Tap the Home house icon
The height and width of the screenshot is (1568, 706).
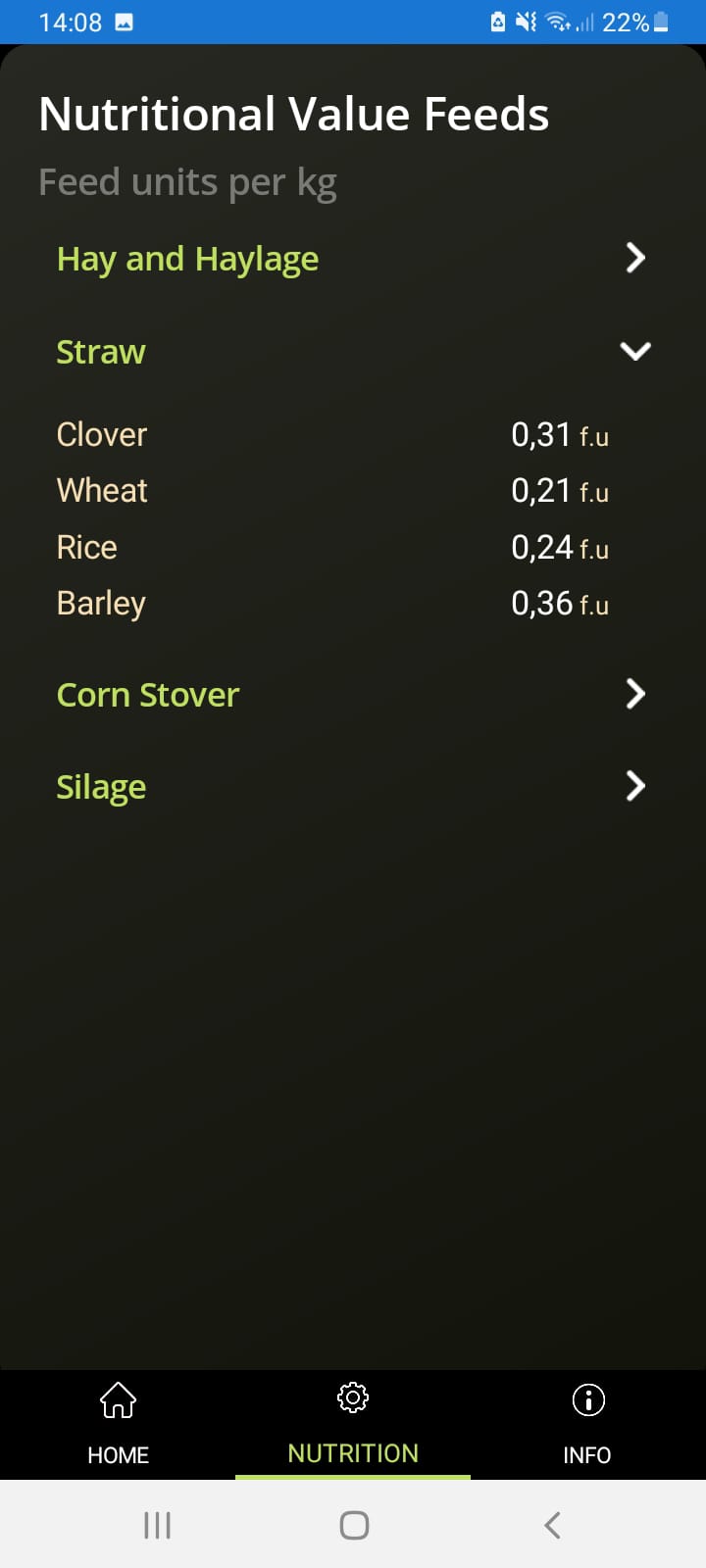(118, 1399)
